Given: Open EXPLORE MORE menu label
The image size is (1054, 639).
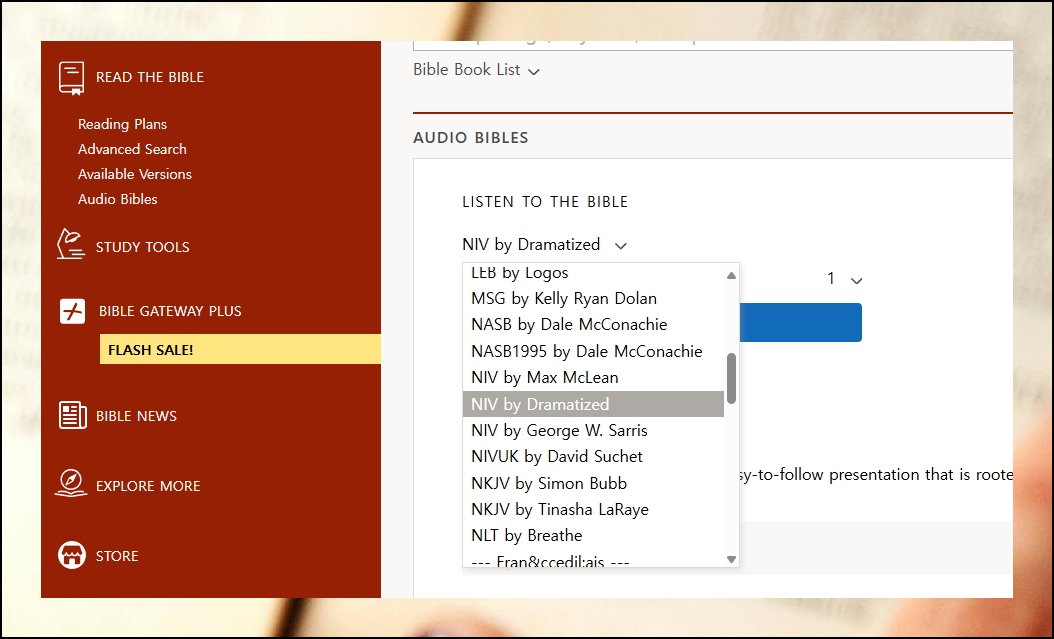Looking at the screenshot, I should (x=148, y=486).
